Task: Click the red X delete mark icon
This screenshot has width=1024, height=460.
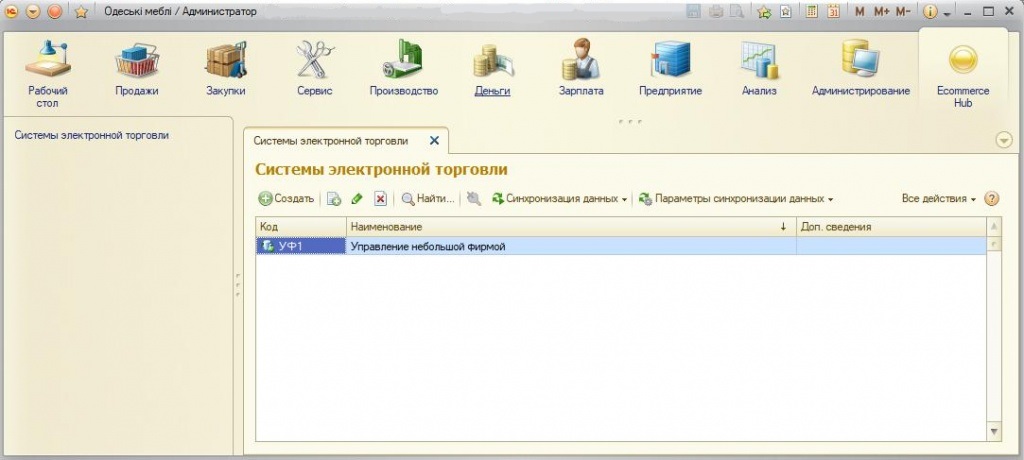Action: tap(380, 199)
